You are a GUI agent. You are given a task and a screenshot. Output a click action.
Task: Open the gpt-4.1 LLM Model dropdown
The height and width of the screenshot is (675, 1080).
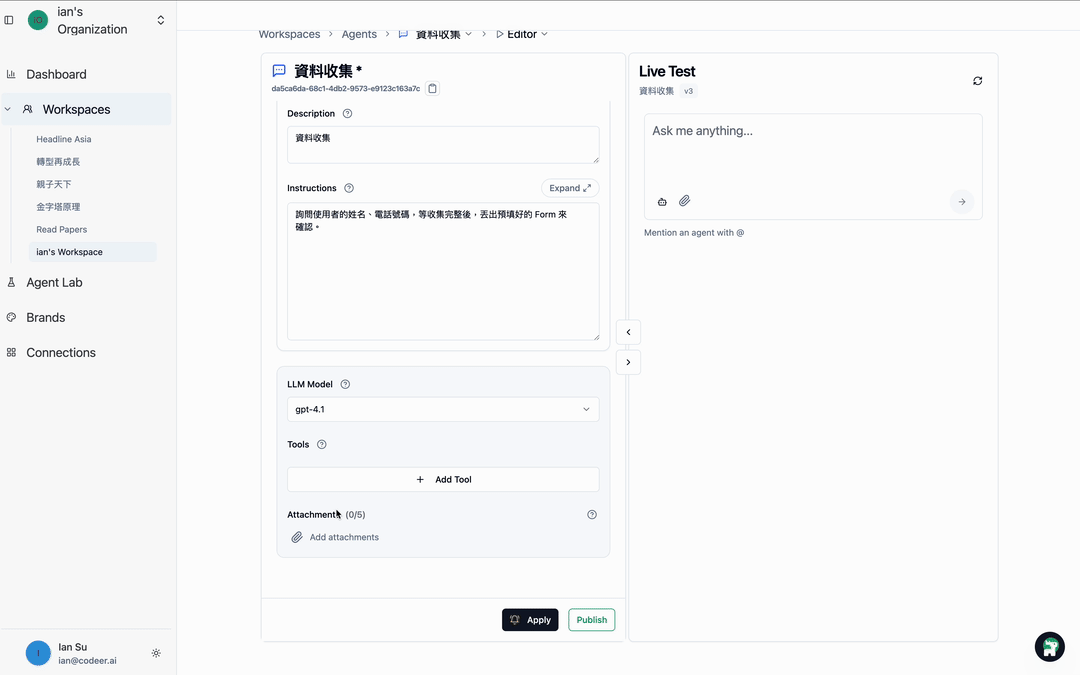[443, 409]
